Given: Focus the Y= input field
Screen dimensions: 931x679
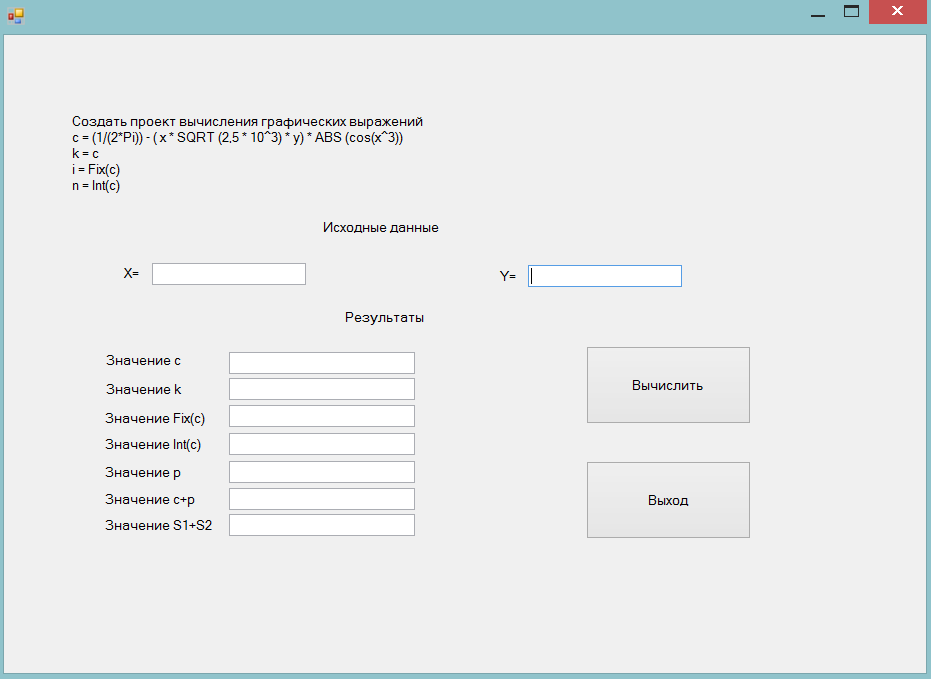Looking at the screenshot, I should point(604,276).
